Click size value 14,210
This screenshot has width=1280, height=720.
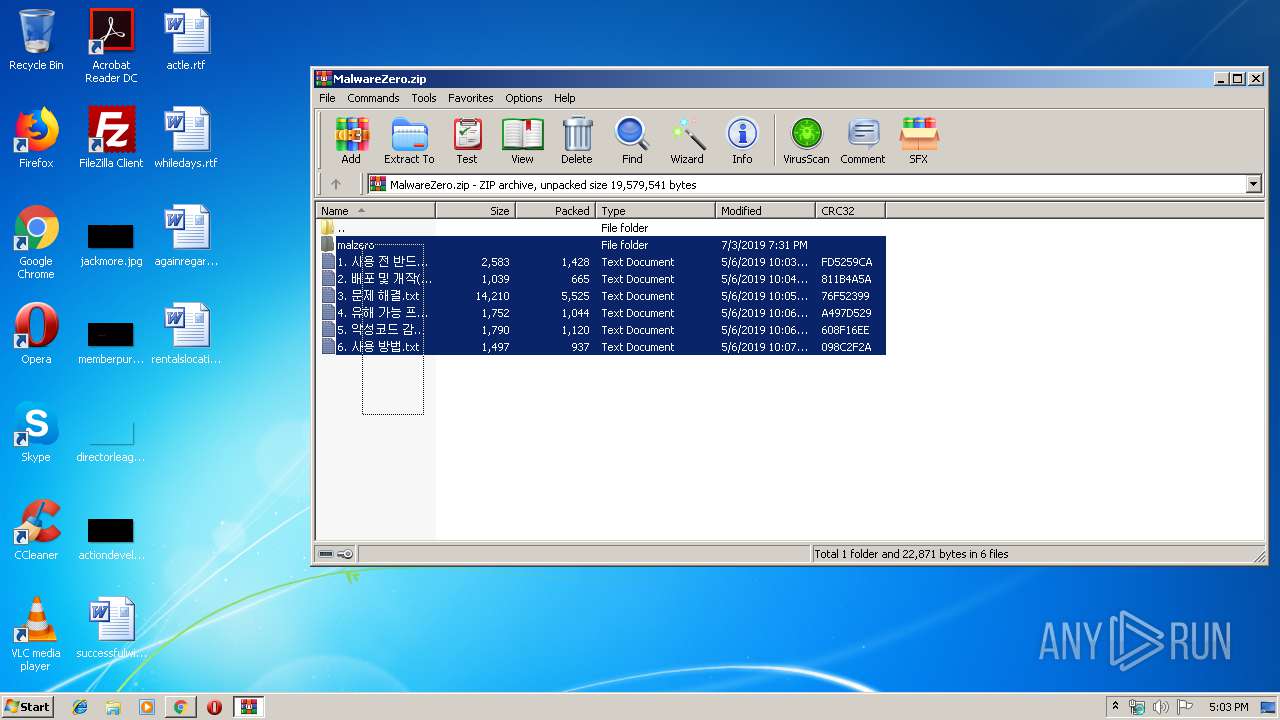pyautogui.click(x=493, y=296)
